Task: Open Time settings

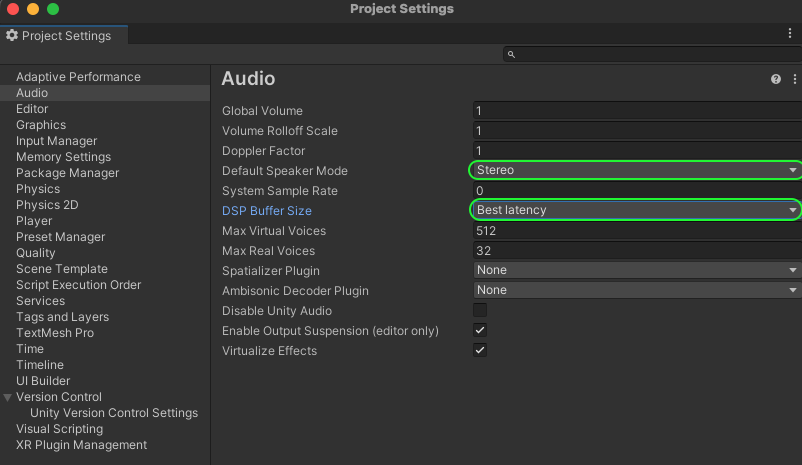Action: click(x=30, y=349)
